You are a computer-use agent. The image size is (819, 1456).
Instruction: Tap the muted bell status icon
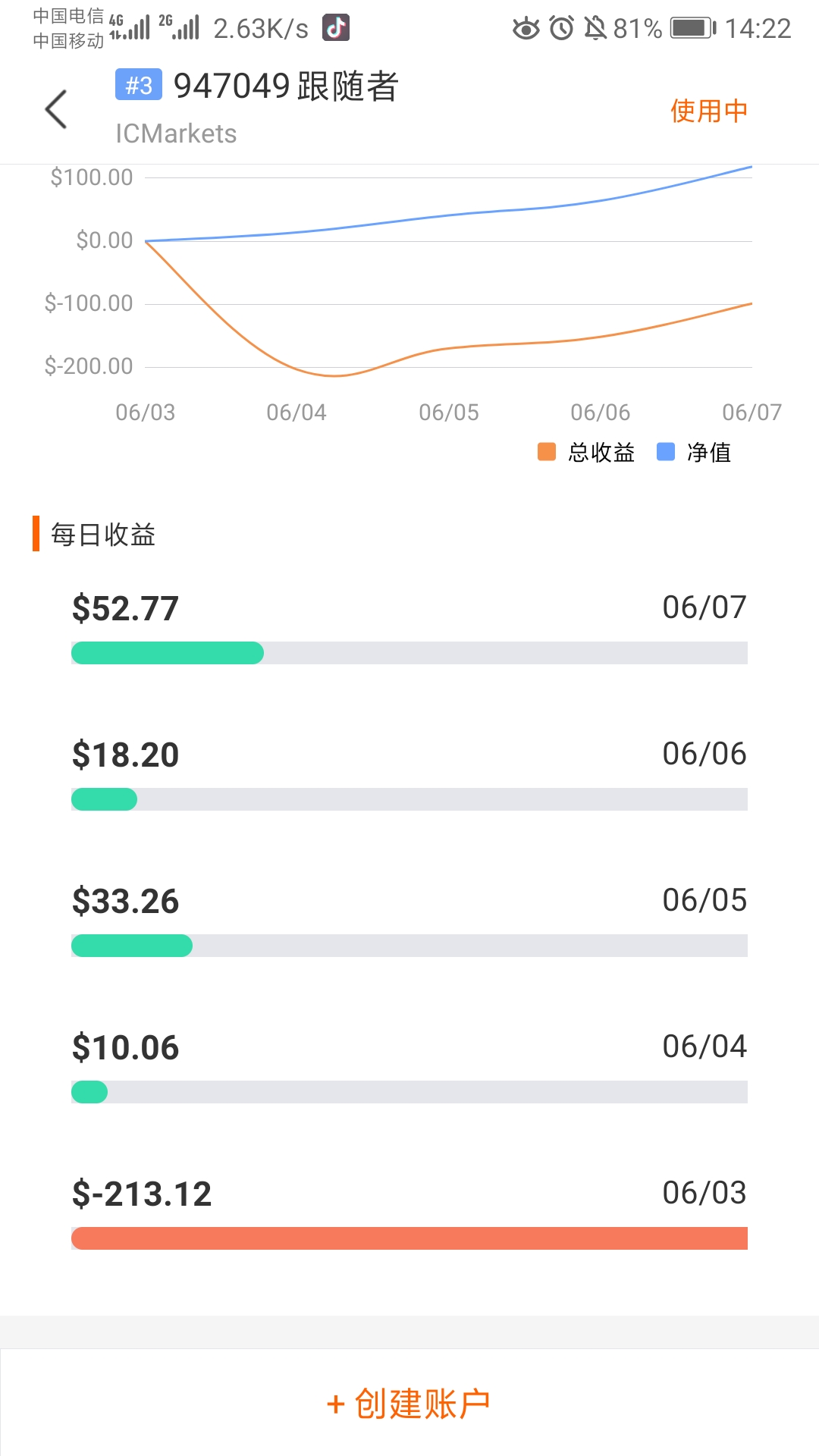[595, 28]
